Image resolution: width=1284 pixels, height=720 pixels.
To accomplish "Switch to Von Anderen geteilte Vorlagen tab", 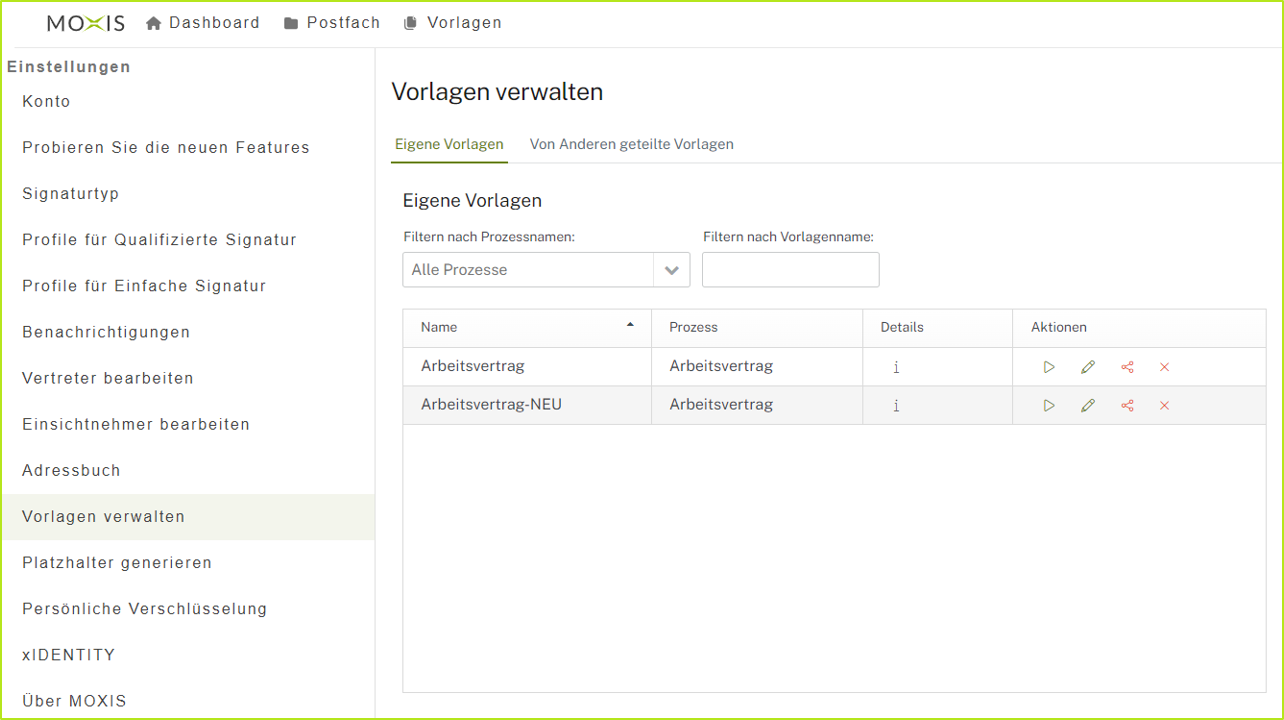I will (x=631, y=144).
